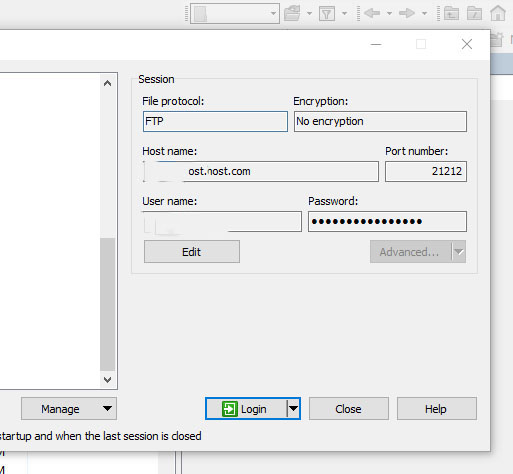The height and width of the screenshot is (474, 513).
Task: Expand the Manage dropdown arrow
Action: tap(107, 408)
